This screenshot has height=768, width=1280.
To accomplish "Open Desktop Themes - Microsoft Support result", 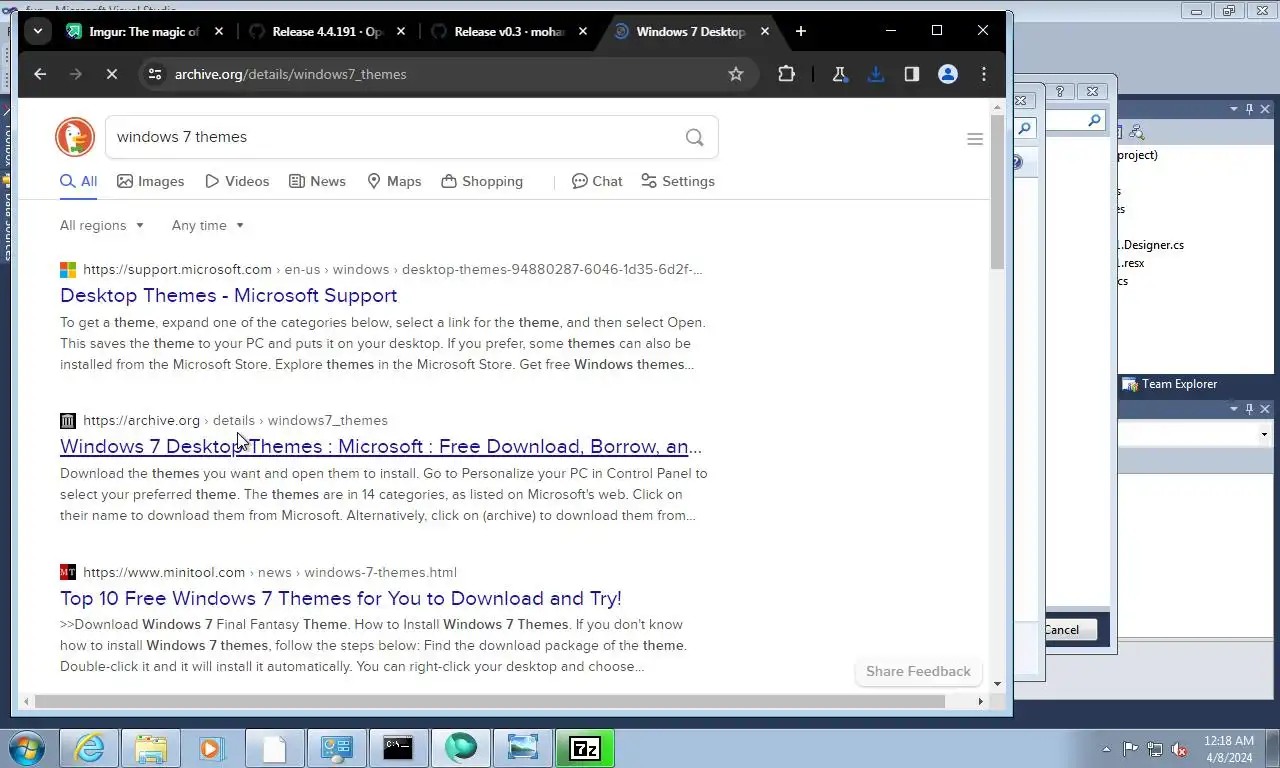I will click(229, 295).
